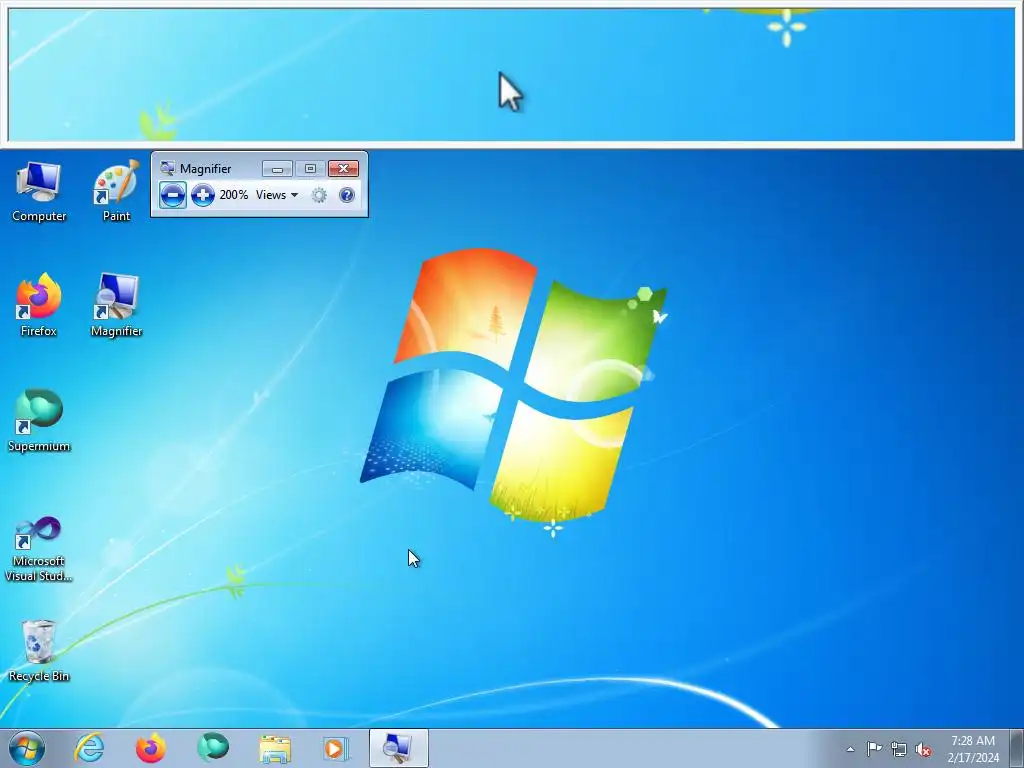
Task: Launch Internet Explorer from the taskbar
Action: click(x=89, y=748)
